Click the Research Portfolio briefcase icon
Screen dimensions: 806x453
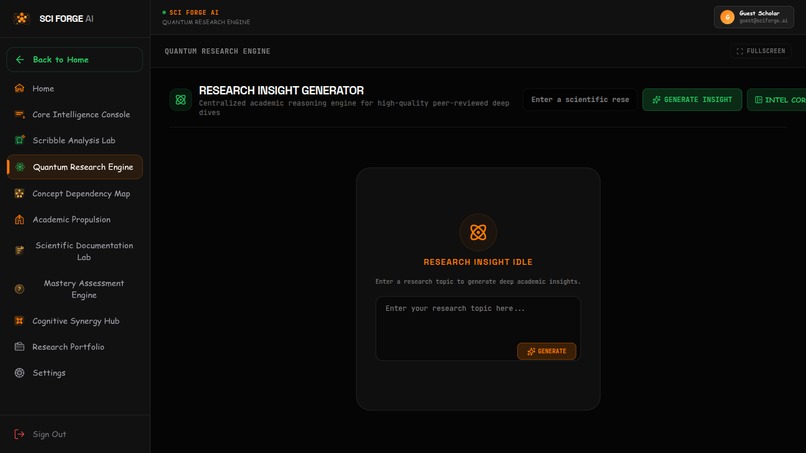20,347
